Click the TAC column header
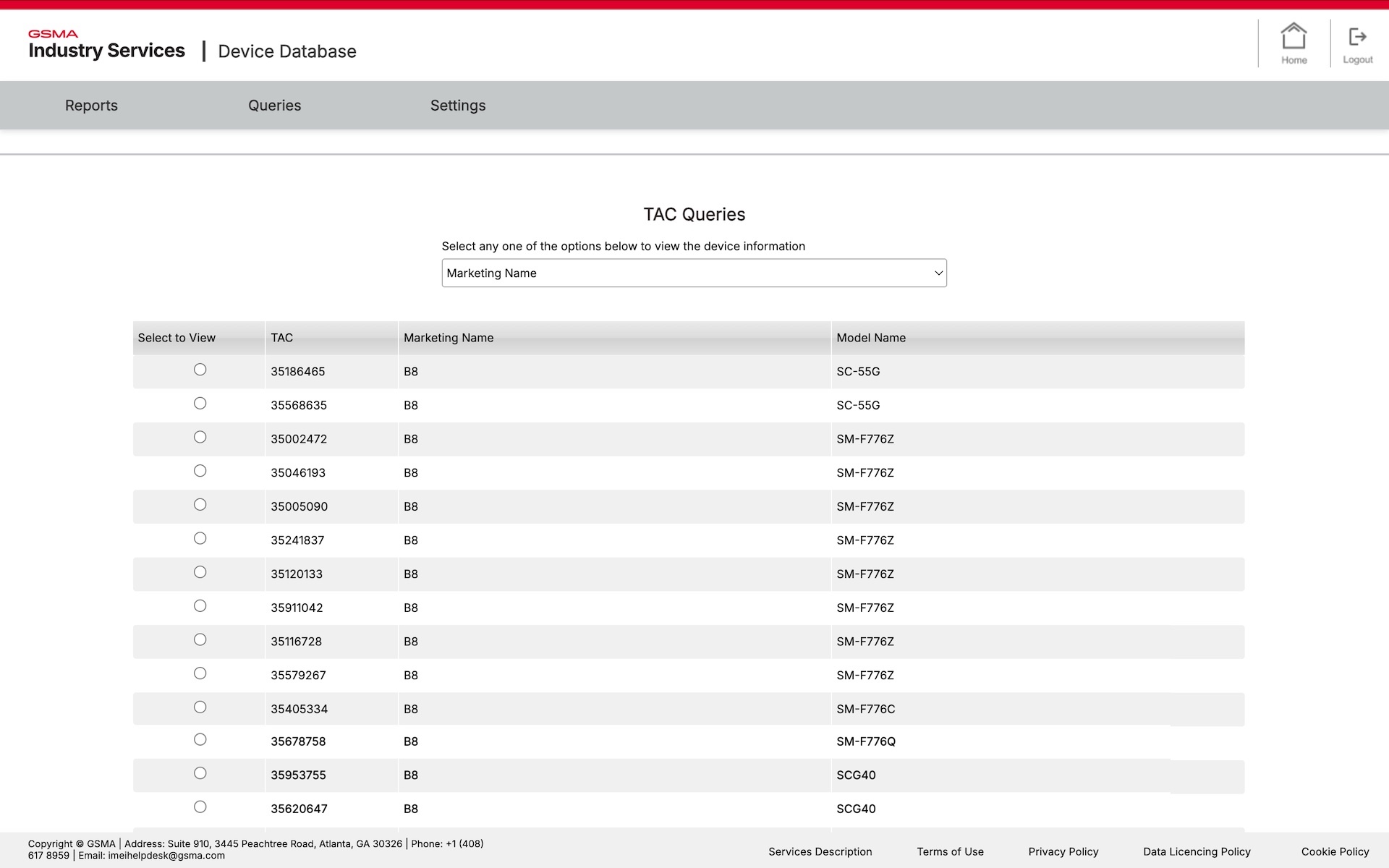 click(281, 338)
